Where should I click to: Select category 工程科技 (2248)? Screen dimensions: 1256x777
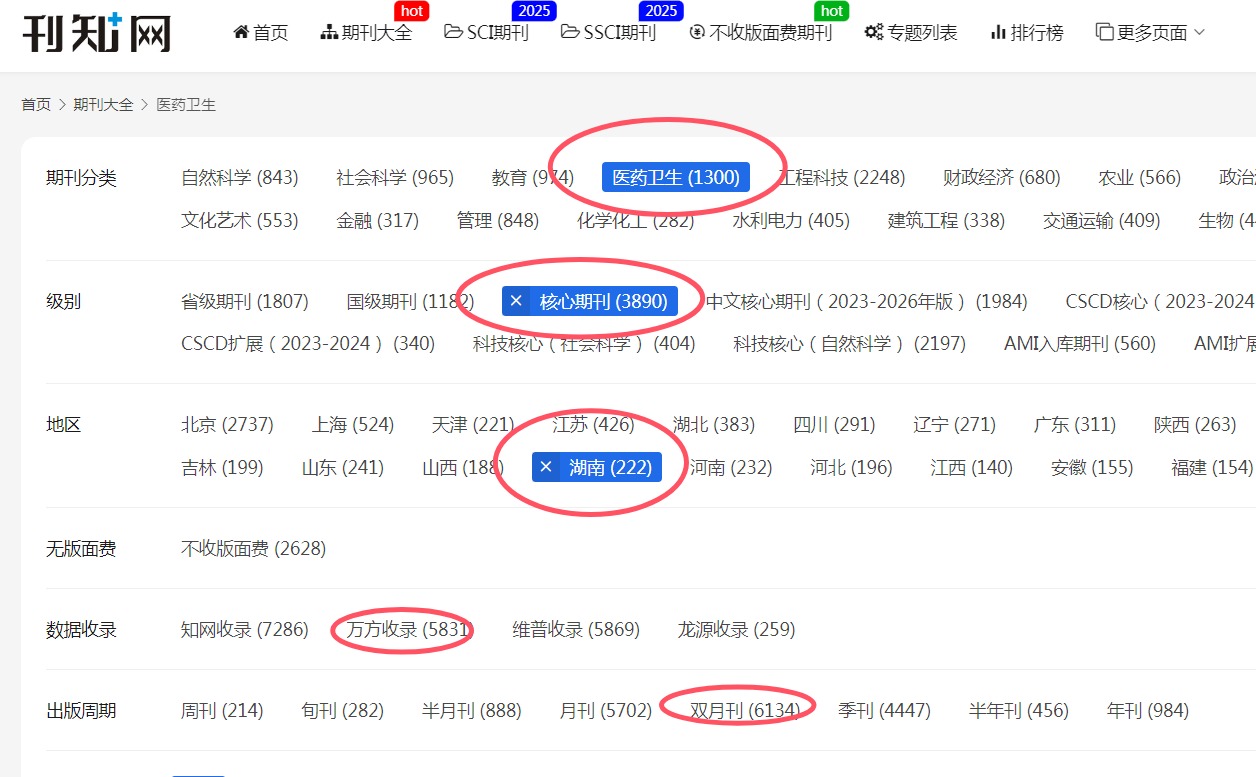(842, 178)
